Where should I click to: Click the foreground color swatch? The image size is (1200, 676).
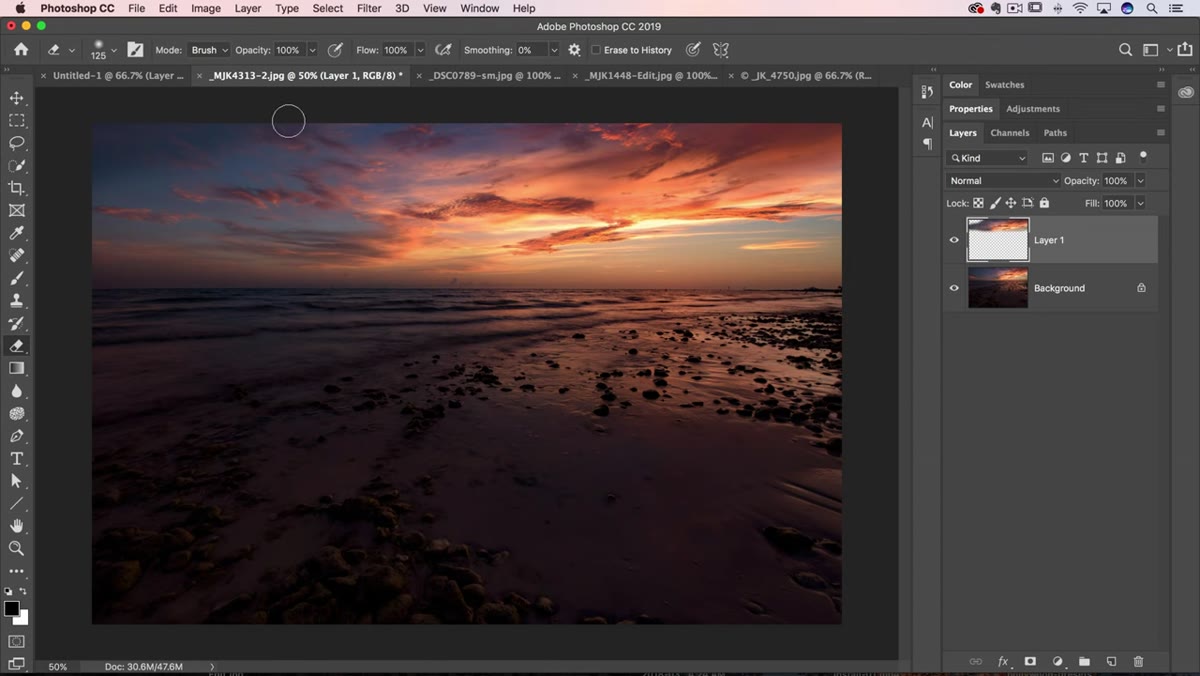point(12,608)
